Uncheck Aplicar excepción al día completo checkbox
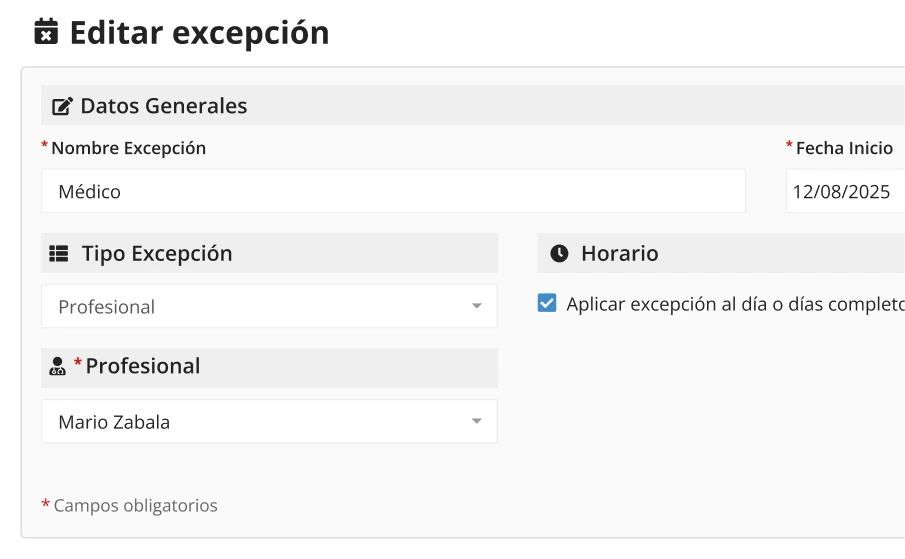The width and height of the screenshot is (905, 559). 547,303
